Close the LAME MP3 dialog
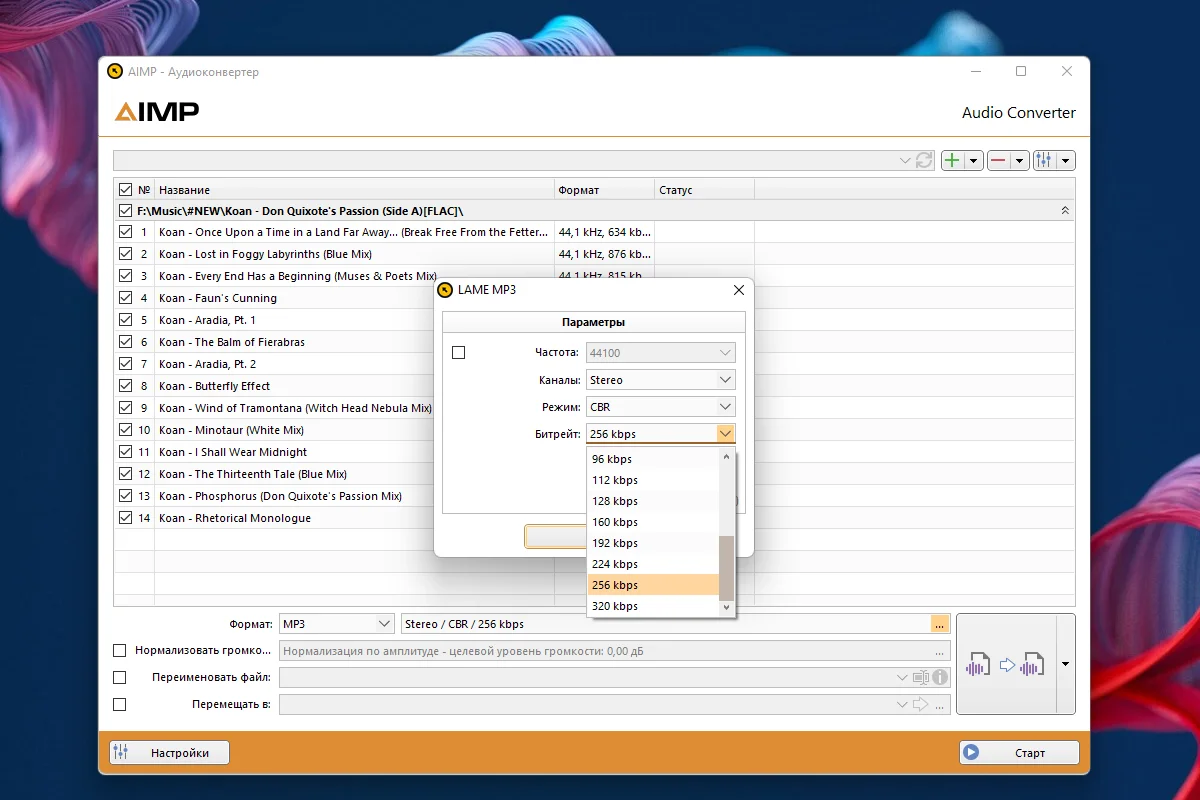 pyautogui.click(x=739, y=290)
